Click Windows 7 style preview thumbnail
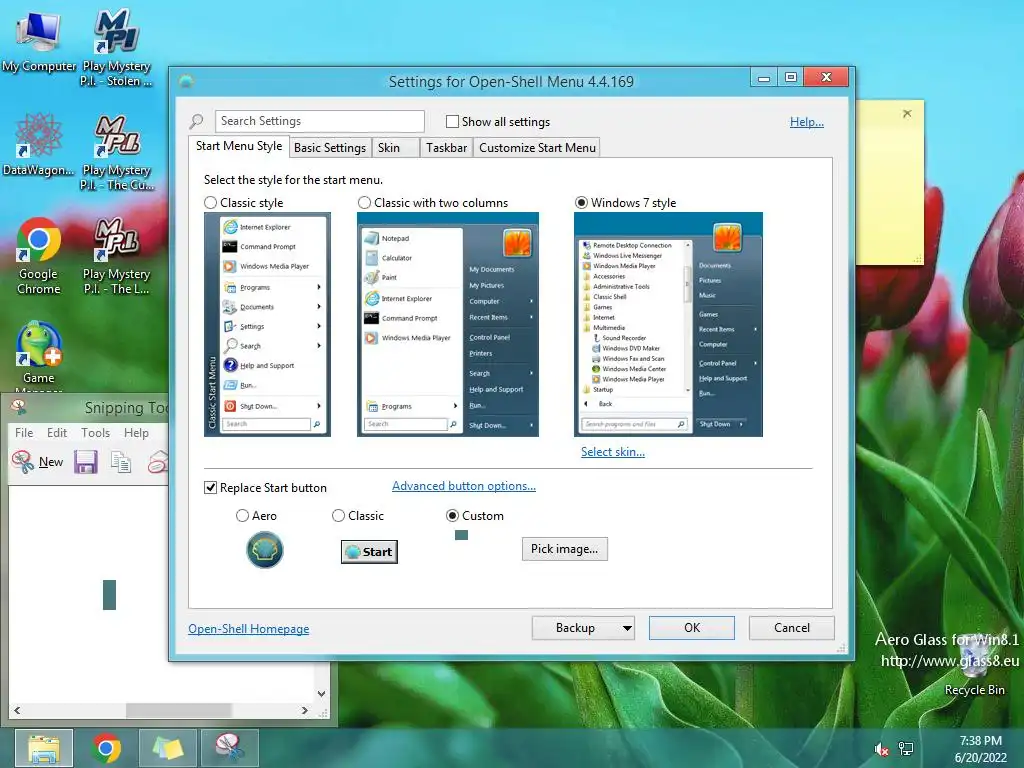1024x768 pixels. click(668, 325)
